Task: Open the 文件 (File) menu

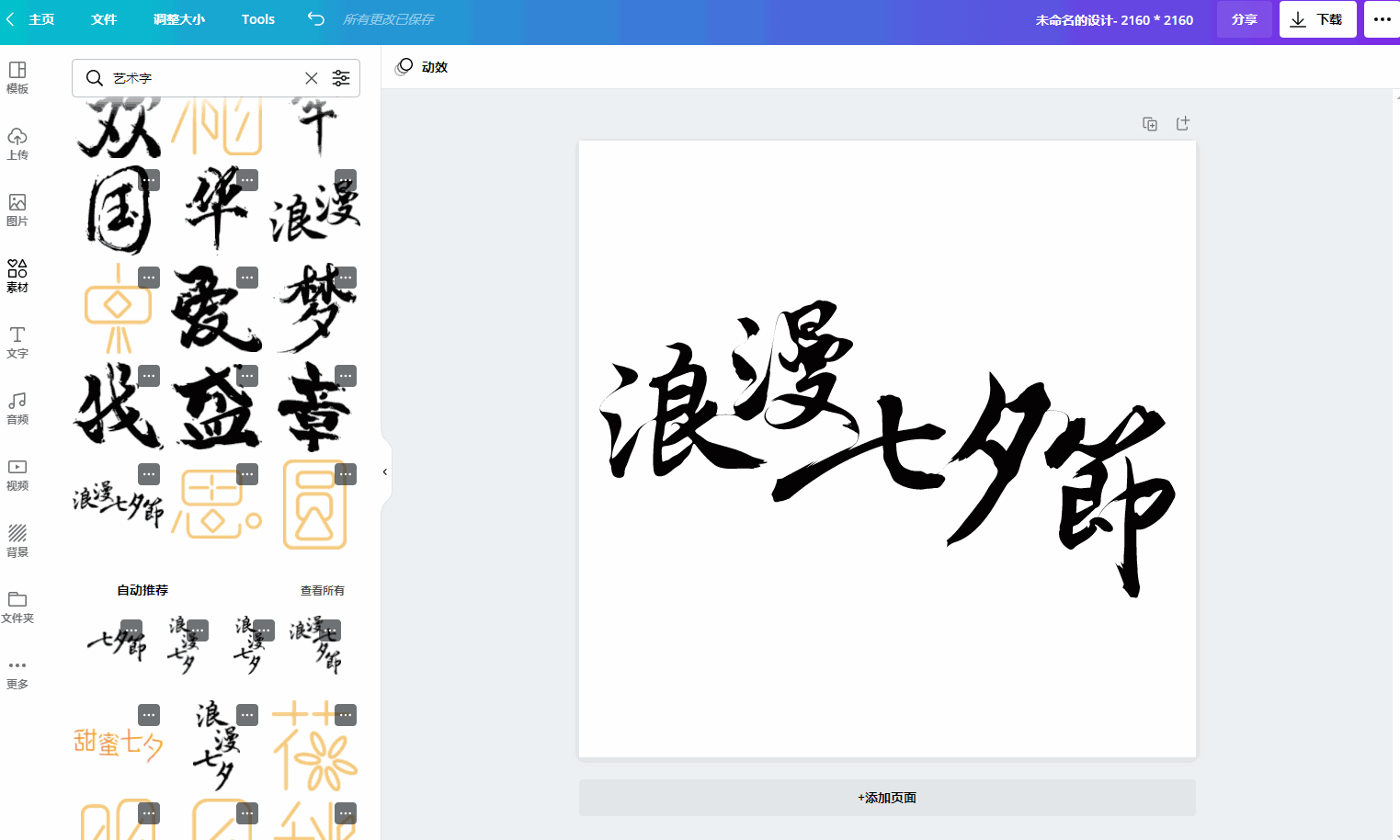Action: [x=104, y=18]
